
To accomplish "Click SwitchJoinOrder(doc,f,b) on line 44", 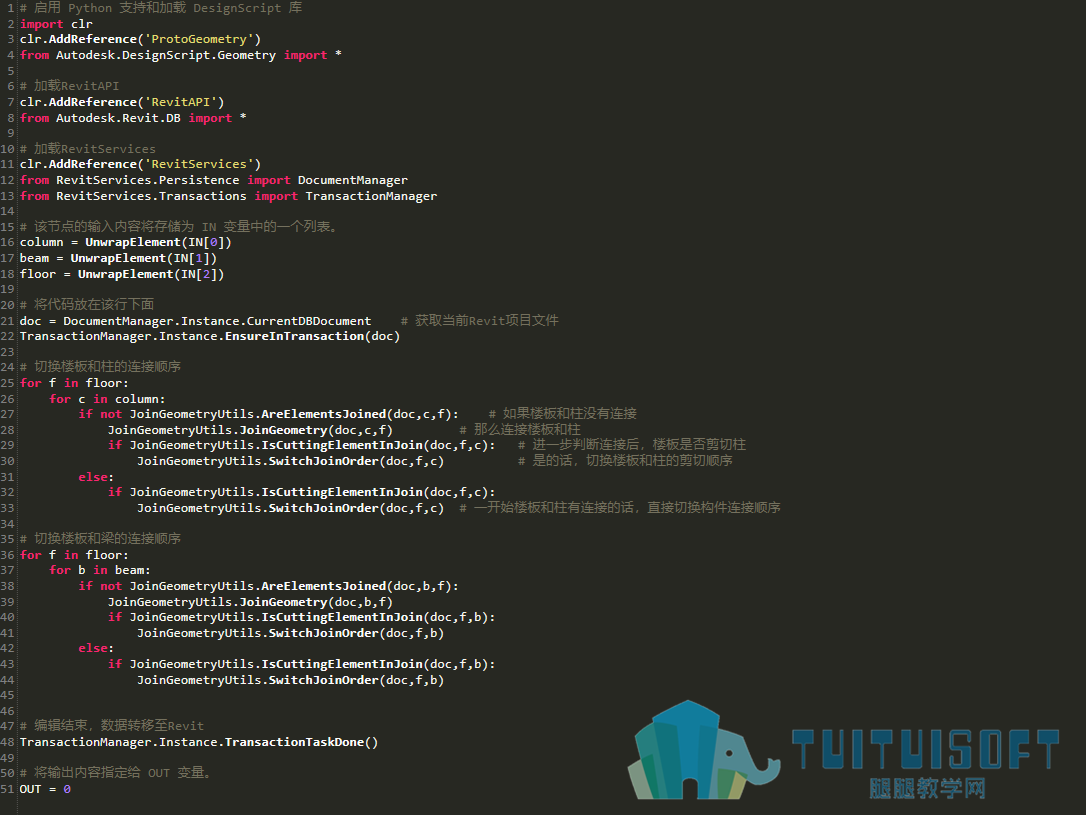I will [x=356, y=680].
